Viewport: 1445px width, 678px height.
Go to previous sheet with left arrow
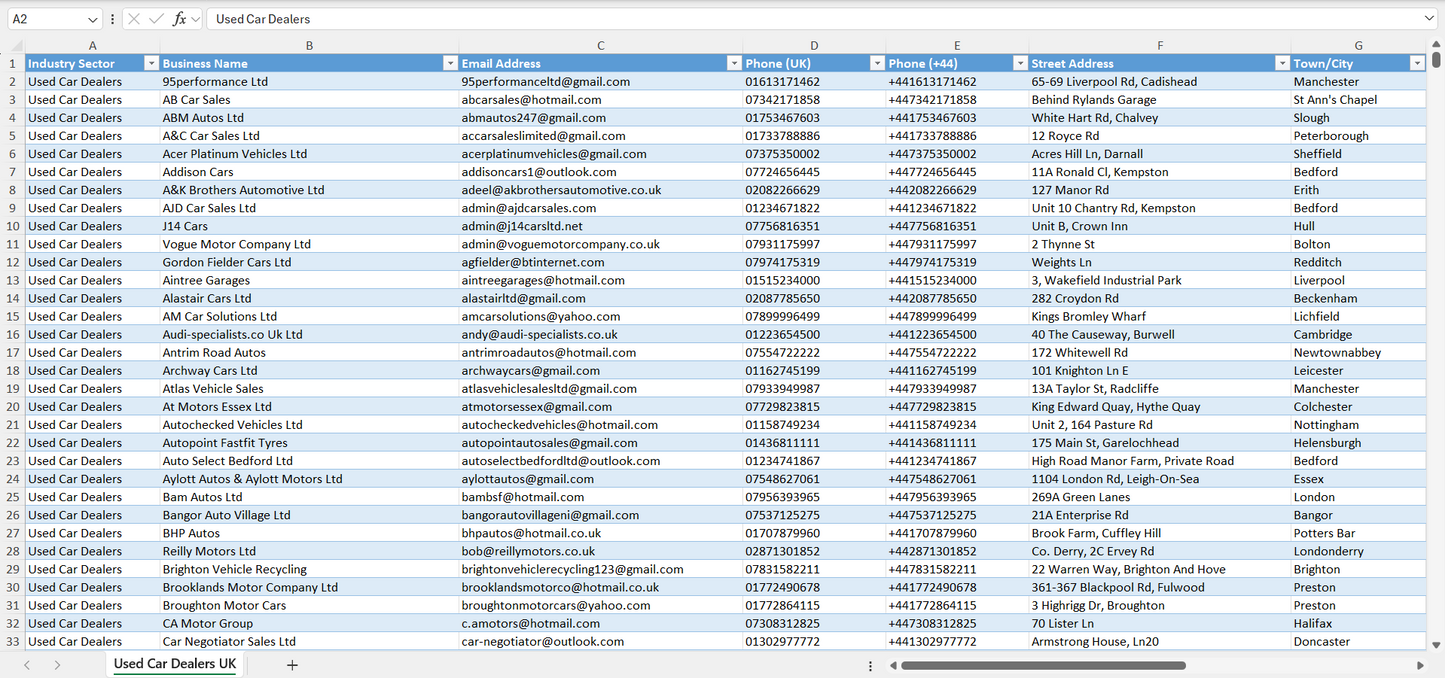27,665
